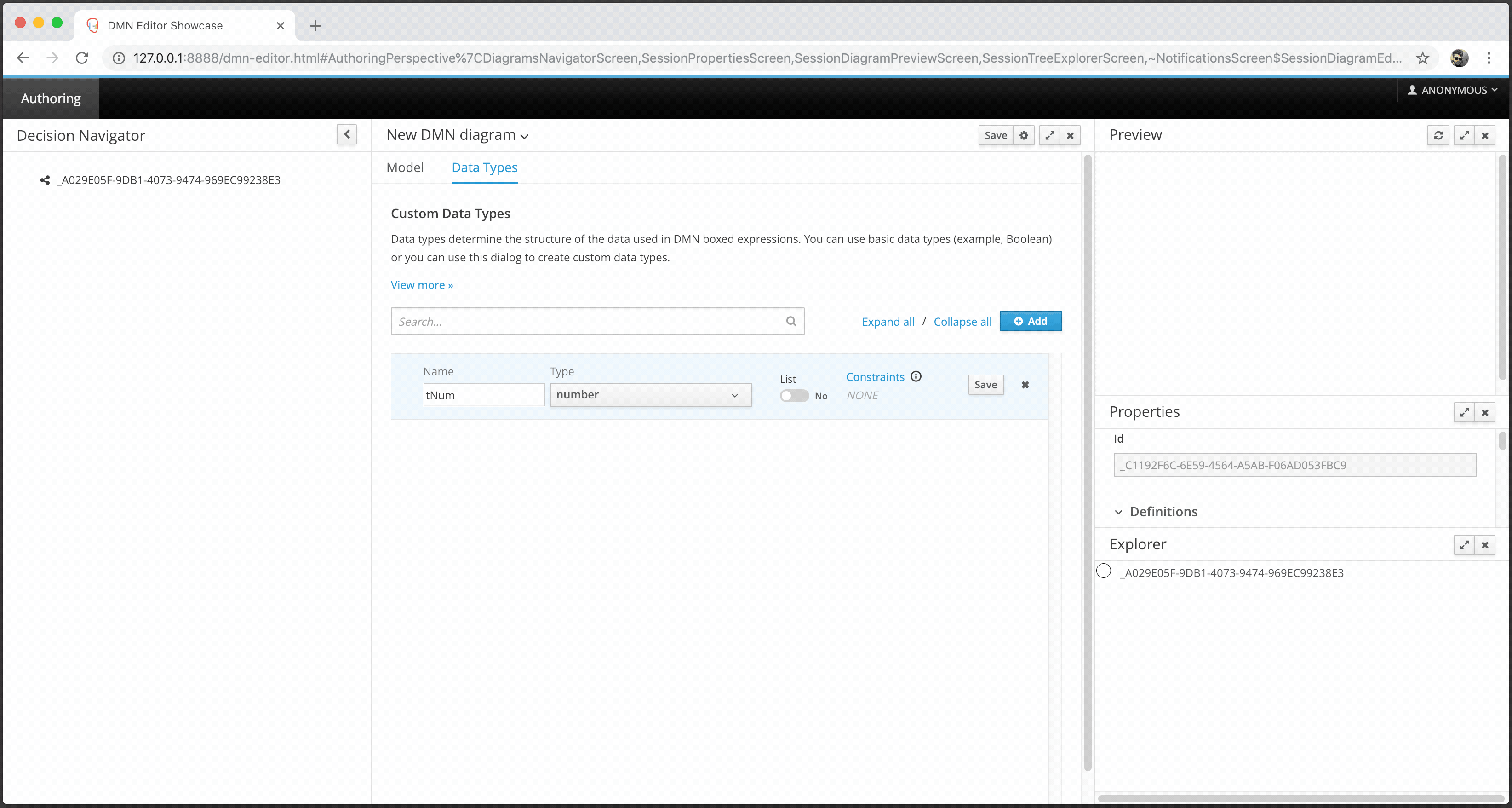The image size is (1512, 808).
Task: Maximize the DMN diagram editor panel
Action: point(1049,135)
